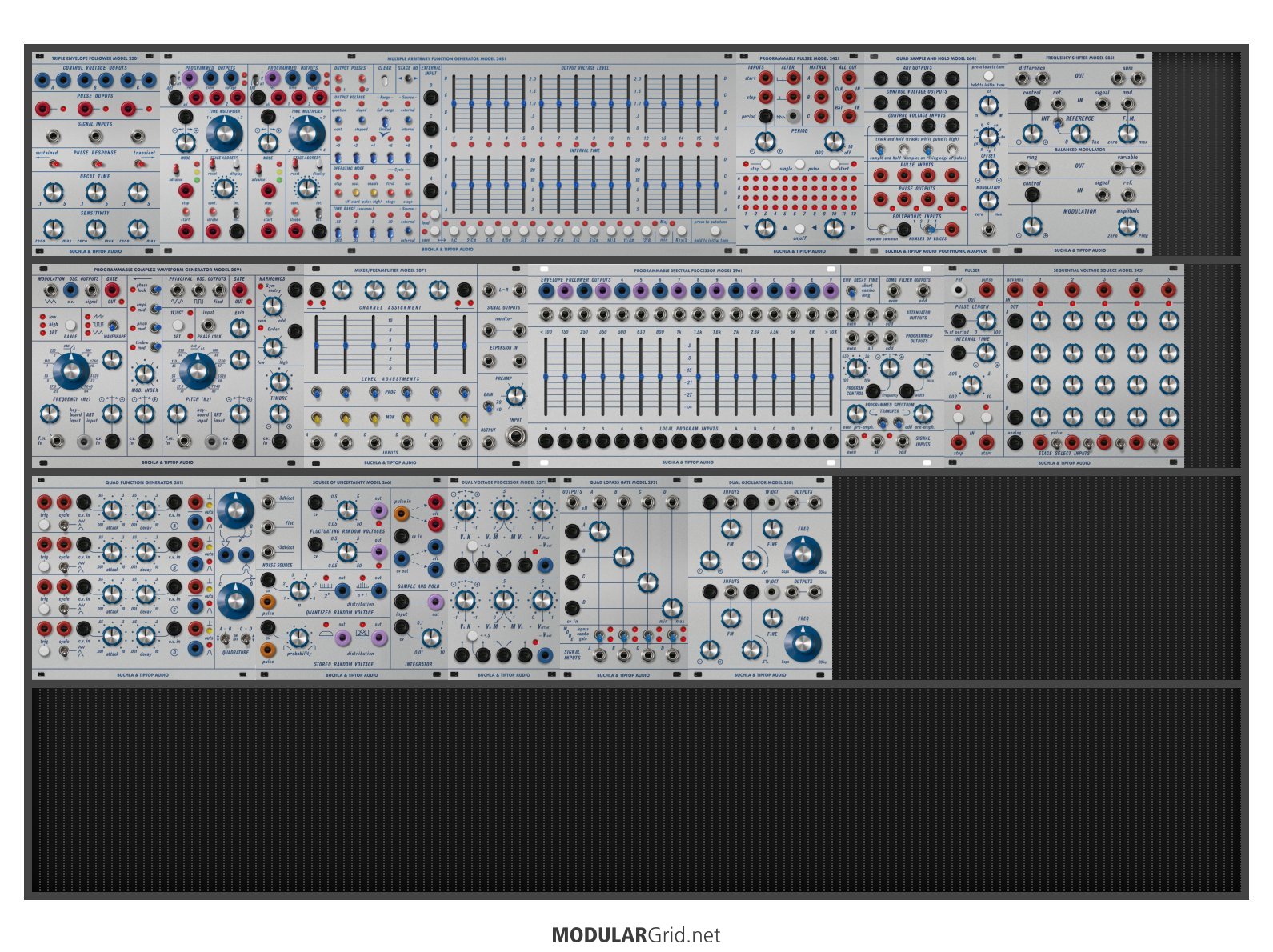
Task: Click the Integrator knob on Source of Uncertainty
Action: [x=430, y=638]
